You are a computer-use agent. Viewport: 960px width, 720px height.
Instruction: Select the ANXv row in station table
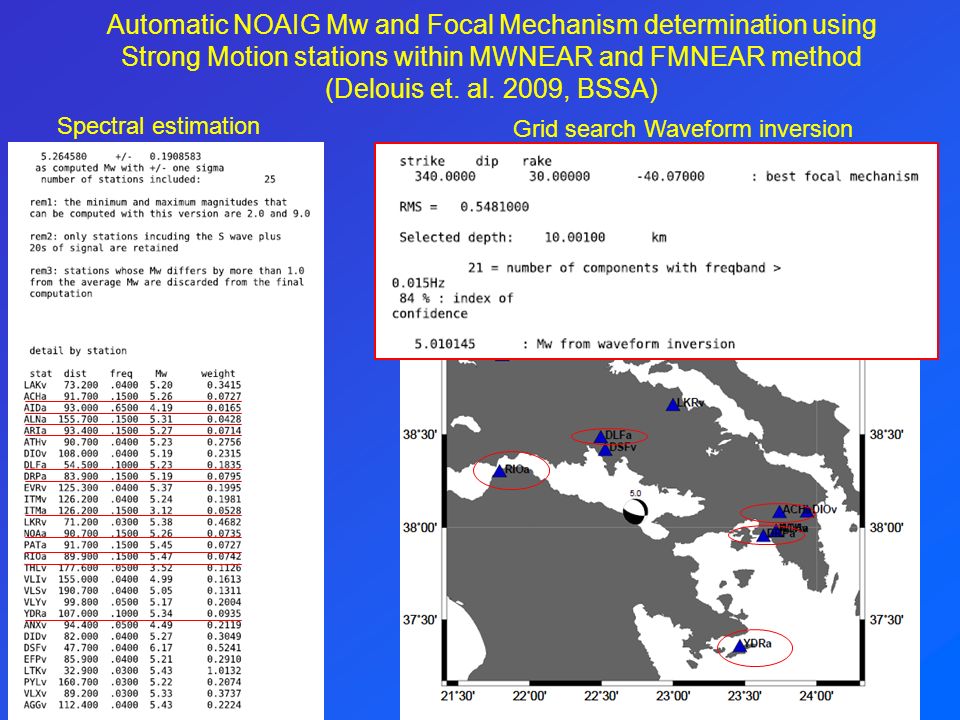point(132,625)
